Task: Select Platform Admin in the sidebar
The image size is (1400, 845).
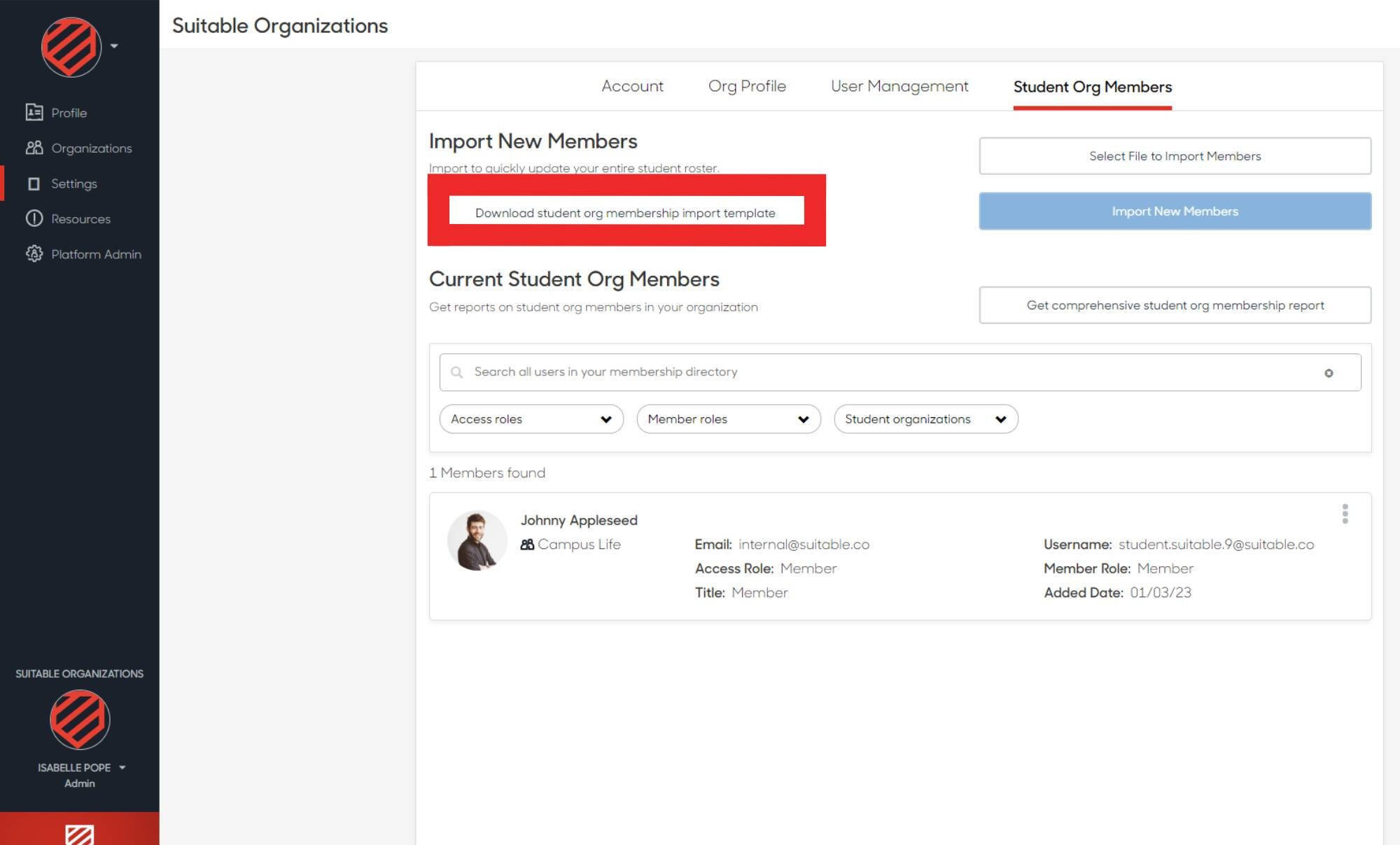Action: pos(34,253)
